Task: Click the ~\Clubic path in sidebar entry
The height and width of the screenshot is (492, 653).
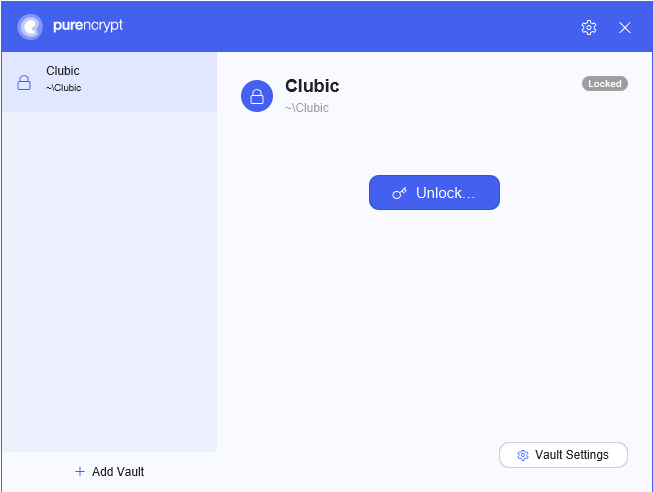Action: tap(63, 88)
